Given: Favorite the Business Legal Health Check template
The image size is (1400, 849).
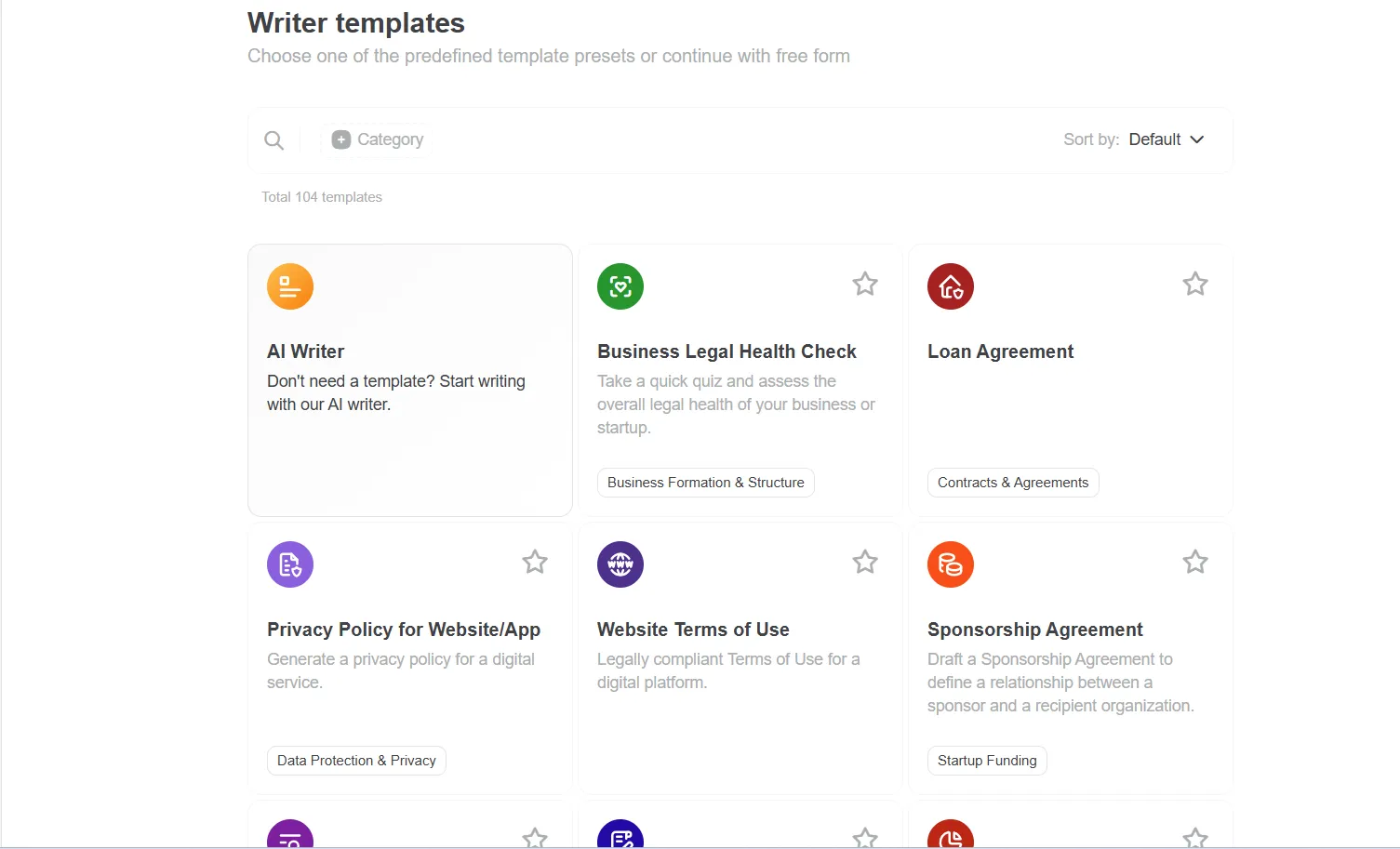Looking at the screenshot, I should coord(865,284).
